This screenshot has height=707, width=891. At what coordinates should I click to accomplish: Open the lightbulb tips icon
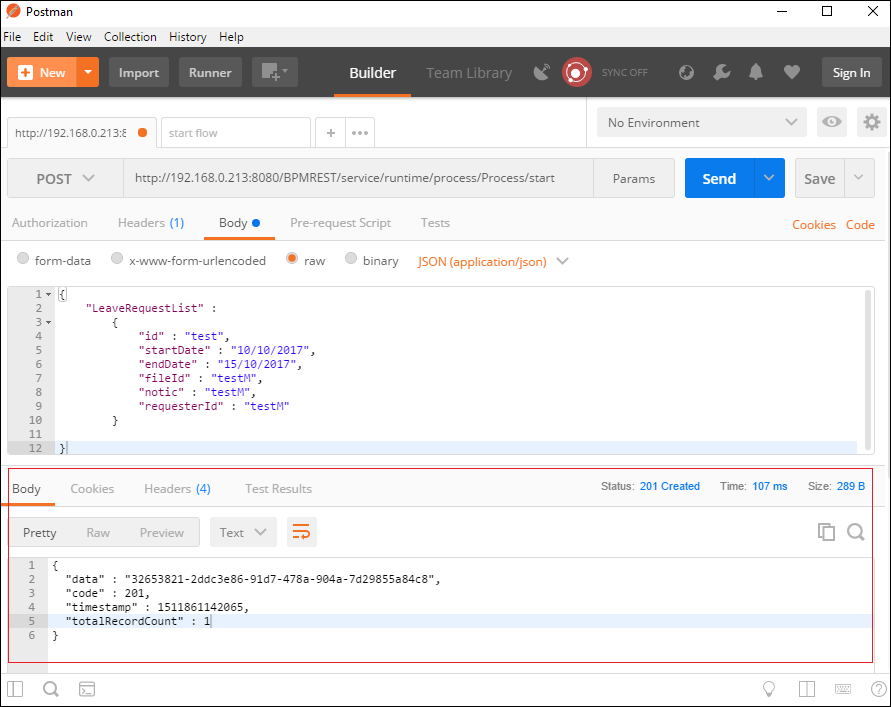[x=769, y=689]
